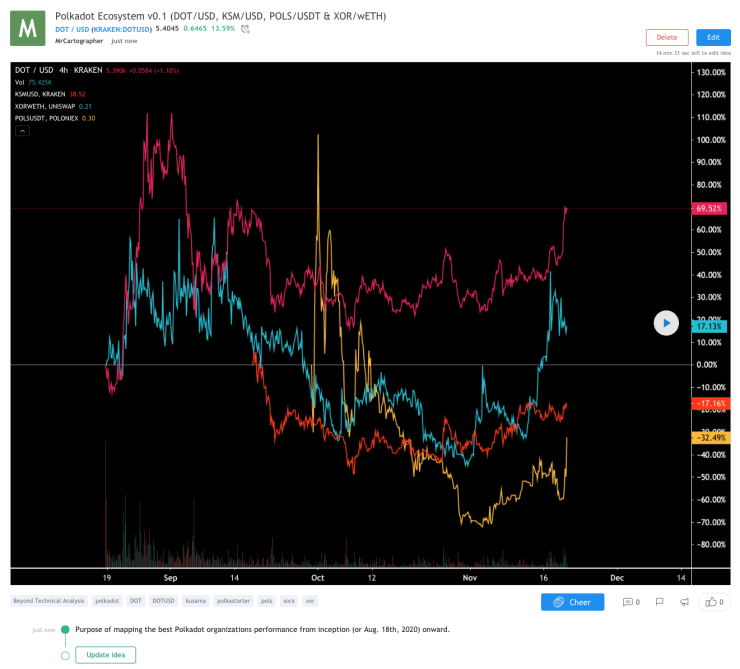Click the Delete button
Image resolution: width=740 pixels, height=669 pixels.
[667, 37]
